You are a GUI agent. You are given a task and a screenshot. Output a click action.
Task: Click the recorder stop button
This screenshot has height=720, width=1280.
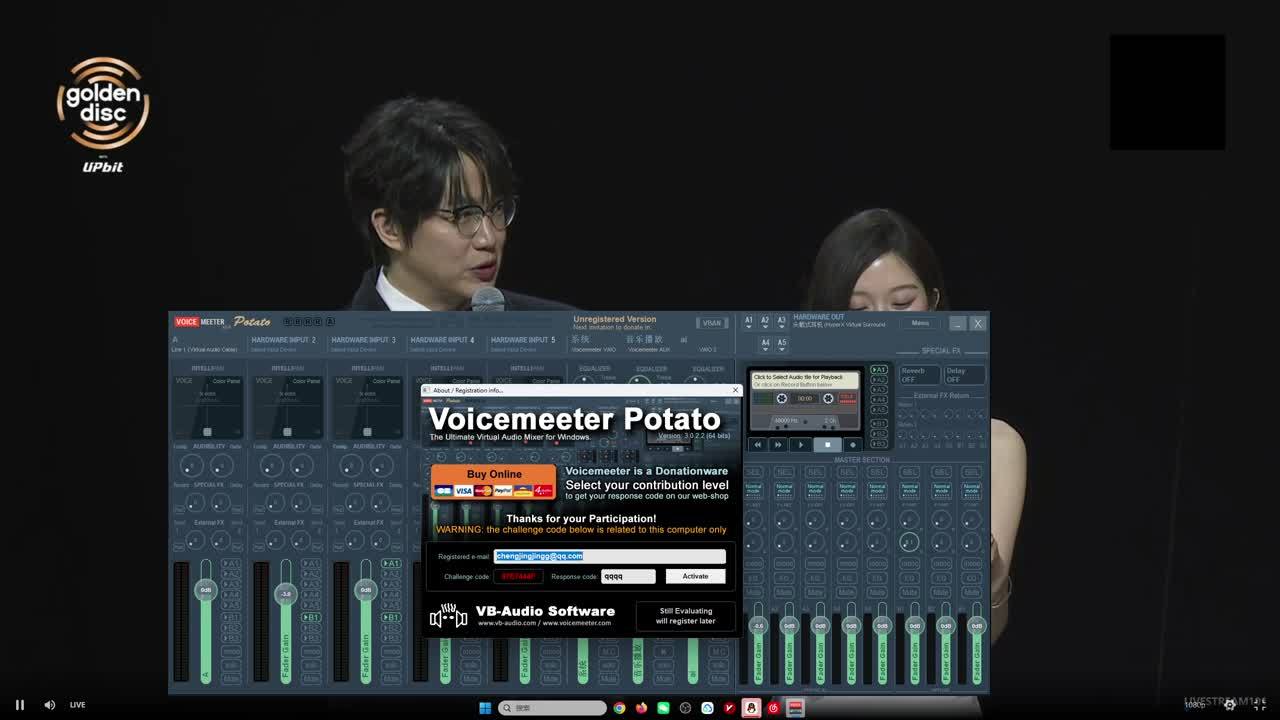point(827,445)
